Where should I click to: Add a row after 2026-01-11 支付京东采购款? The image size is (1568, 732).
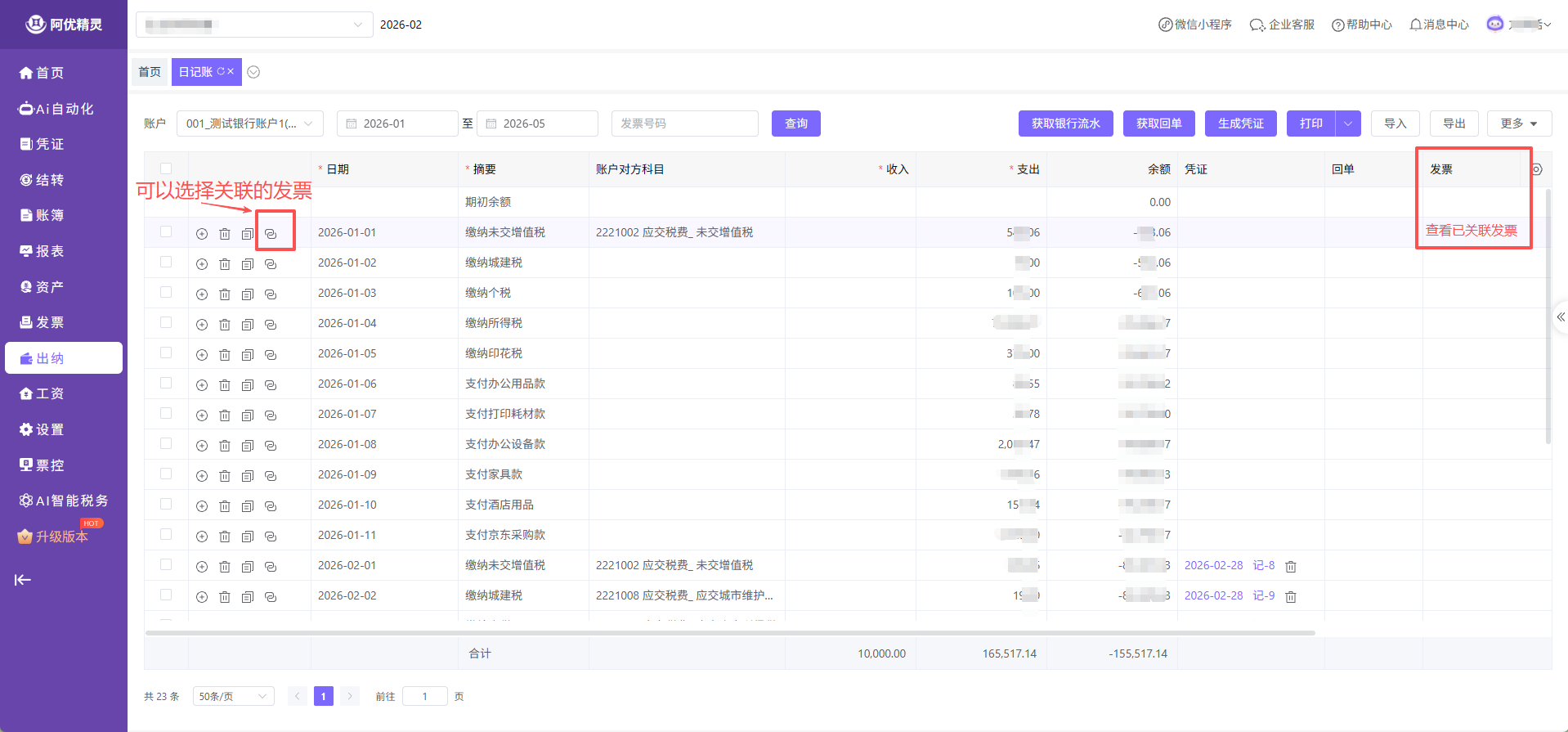click(202, 537)
